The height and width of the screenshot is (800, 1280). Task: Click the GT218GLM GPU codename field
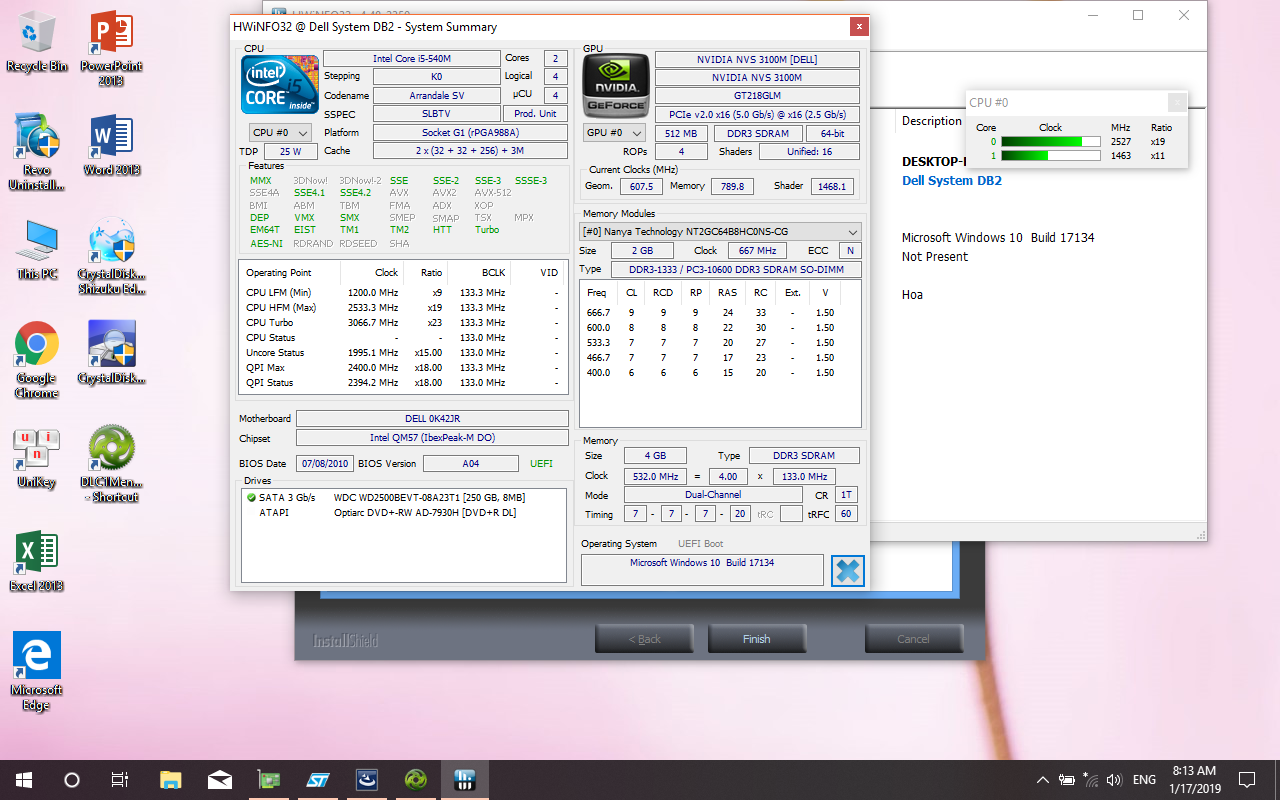click(757, 95)
